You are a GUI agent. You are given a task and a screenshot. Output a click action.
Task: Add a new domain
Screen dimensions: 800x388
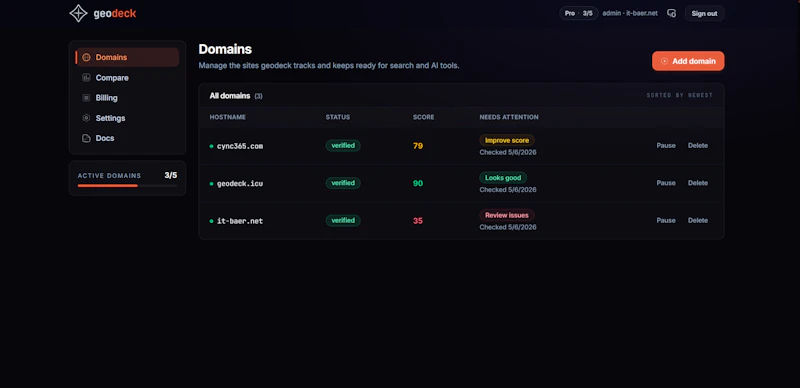pyautogui.click(x=688, y=61)
